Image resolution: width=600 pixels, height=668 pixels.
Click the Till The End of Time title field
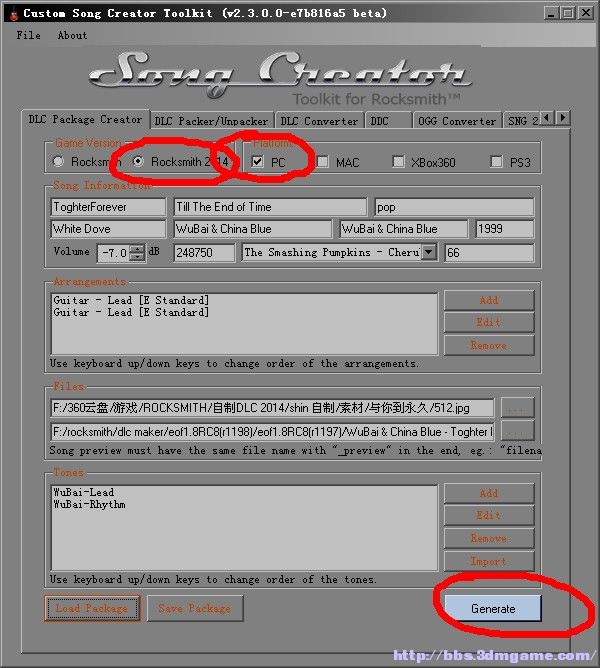click(x=270, y=207)
